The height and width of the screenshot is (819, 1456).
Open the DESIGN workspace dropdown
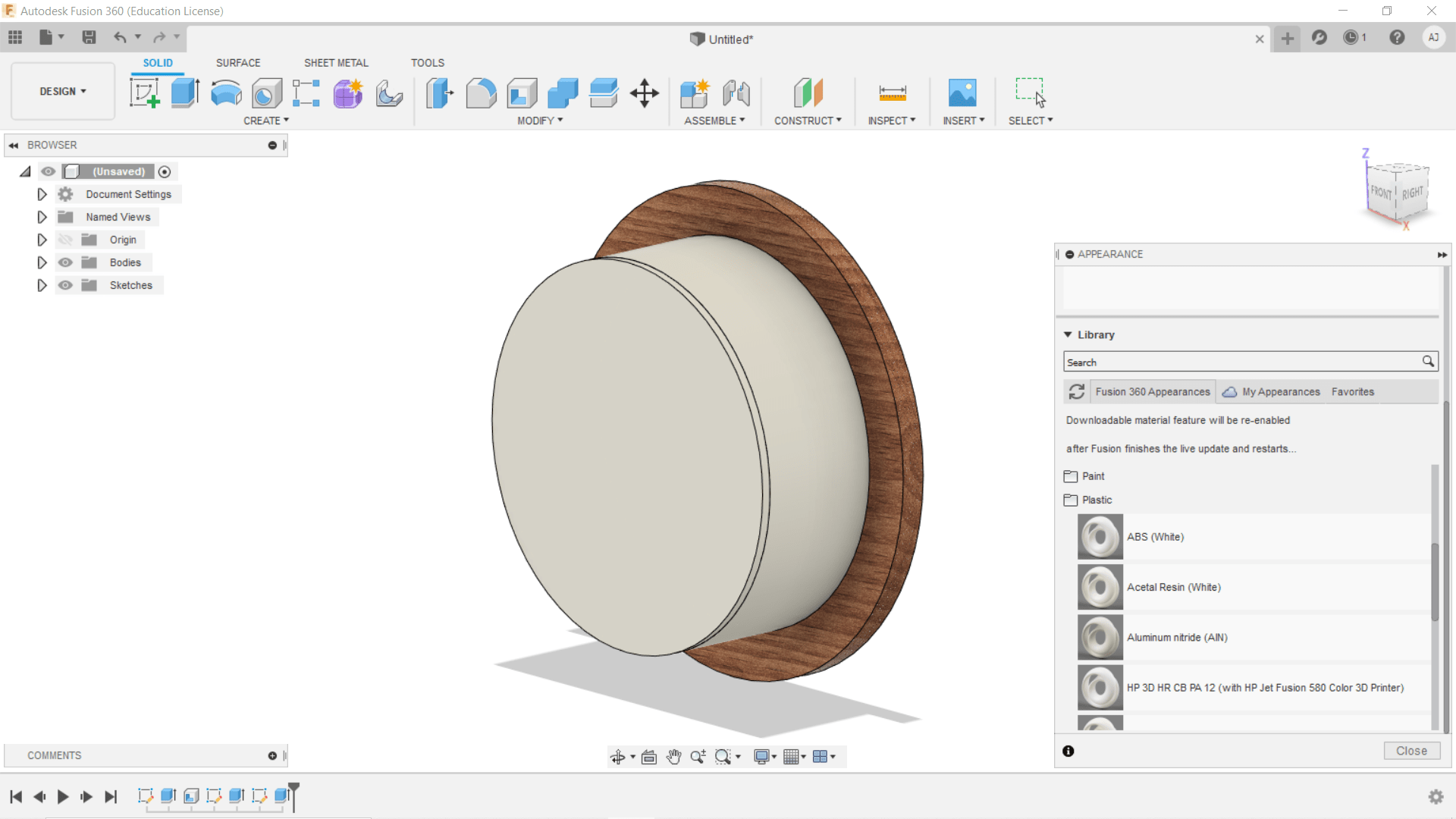pyautogui.click(x=63, y=91)
